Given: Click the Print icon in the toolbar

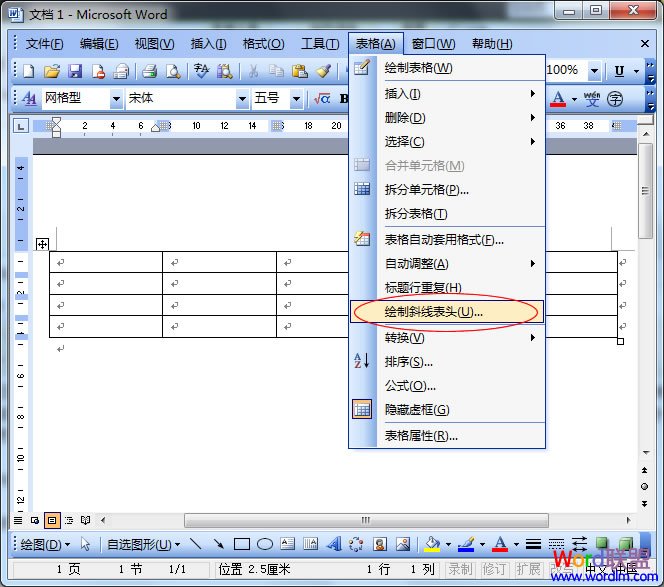Looking at the screenshot, I should (149, 71).
